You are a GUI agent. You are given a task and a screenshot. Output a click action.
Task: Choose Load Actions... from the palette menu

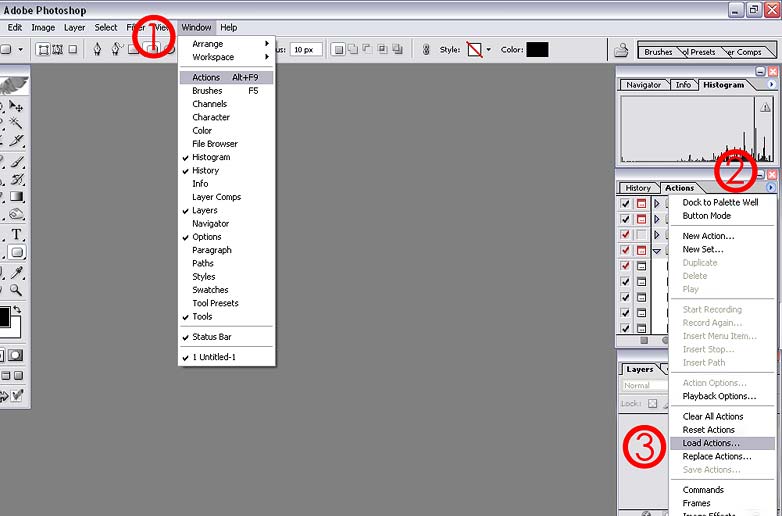coord(711,443)
